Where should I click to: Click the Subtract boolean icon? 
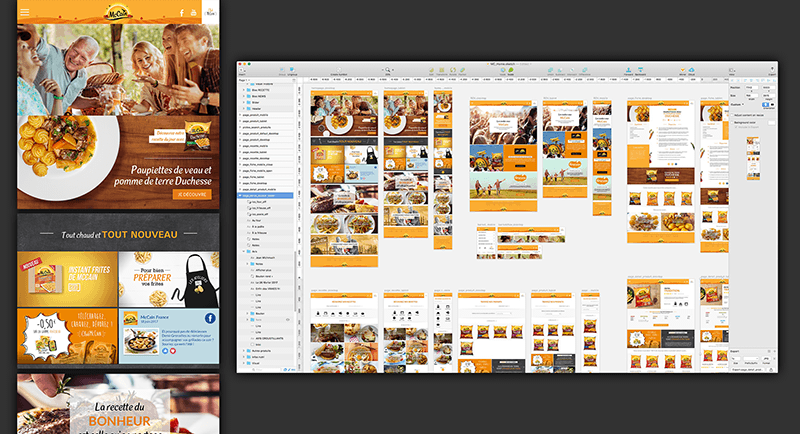tap(560, 70)
